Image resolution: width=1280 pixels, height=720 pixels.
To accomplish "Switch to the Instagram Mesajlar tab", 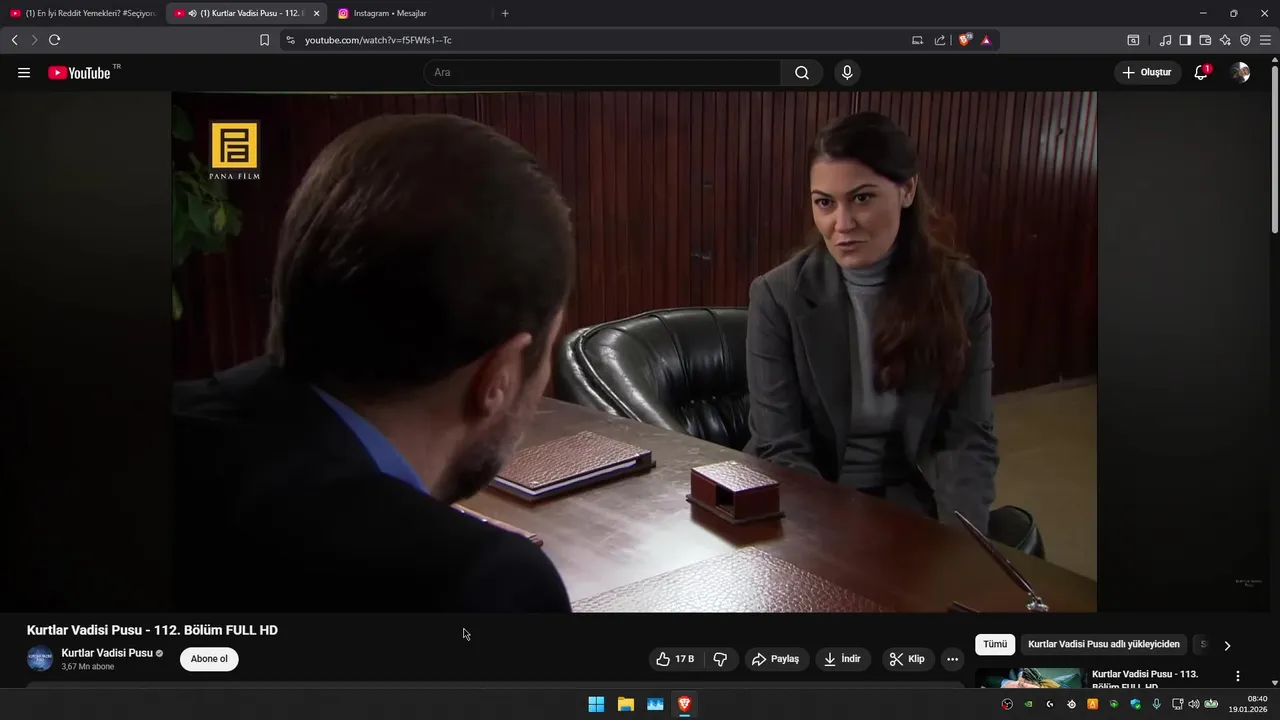I will pos(410,13).
